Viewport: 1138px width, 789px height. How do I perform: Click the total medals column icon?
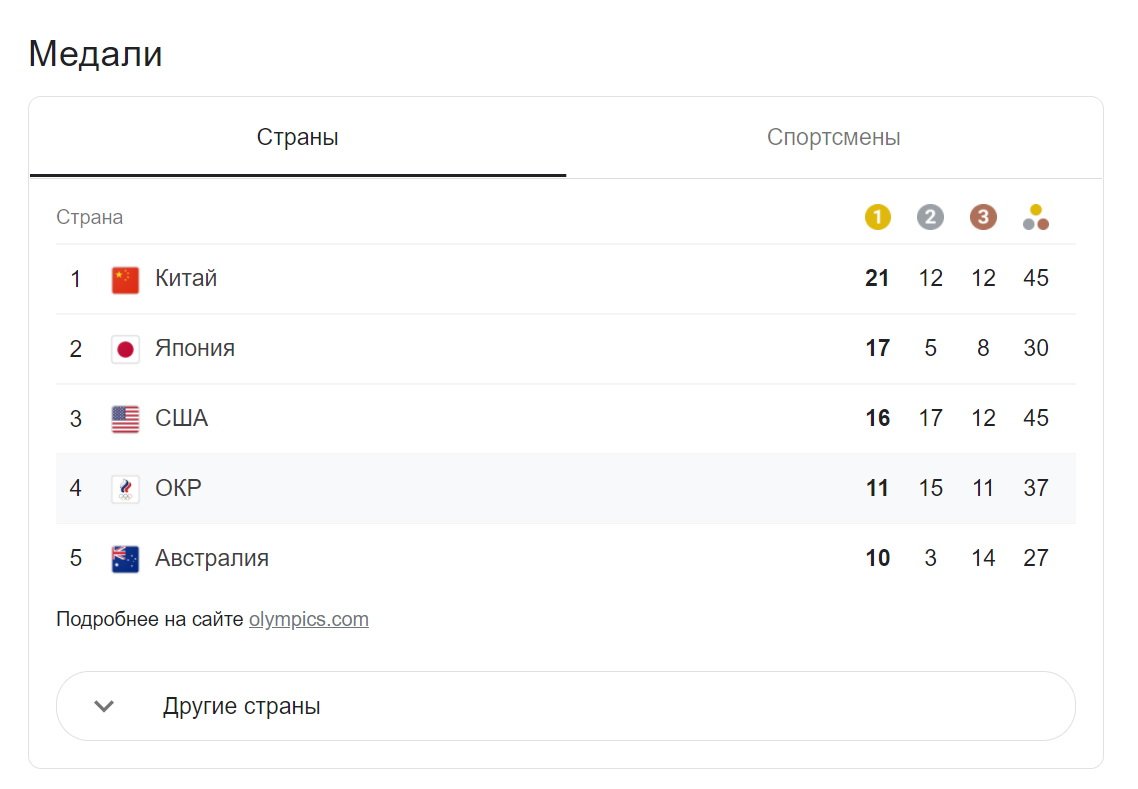(x=1036, y=217)
